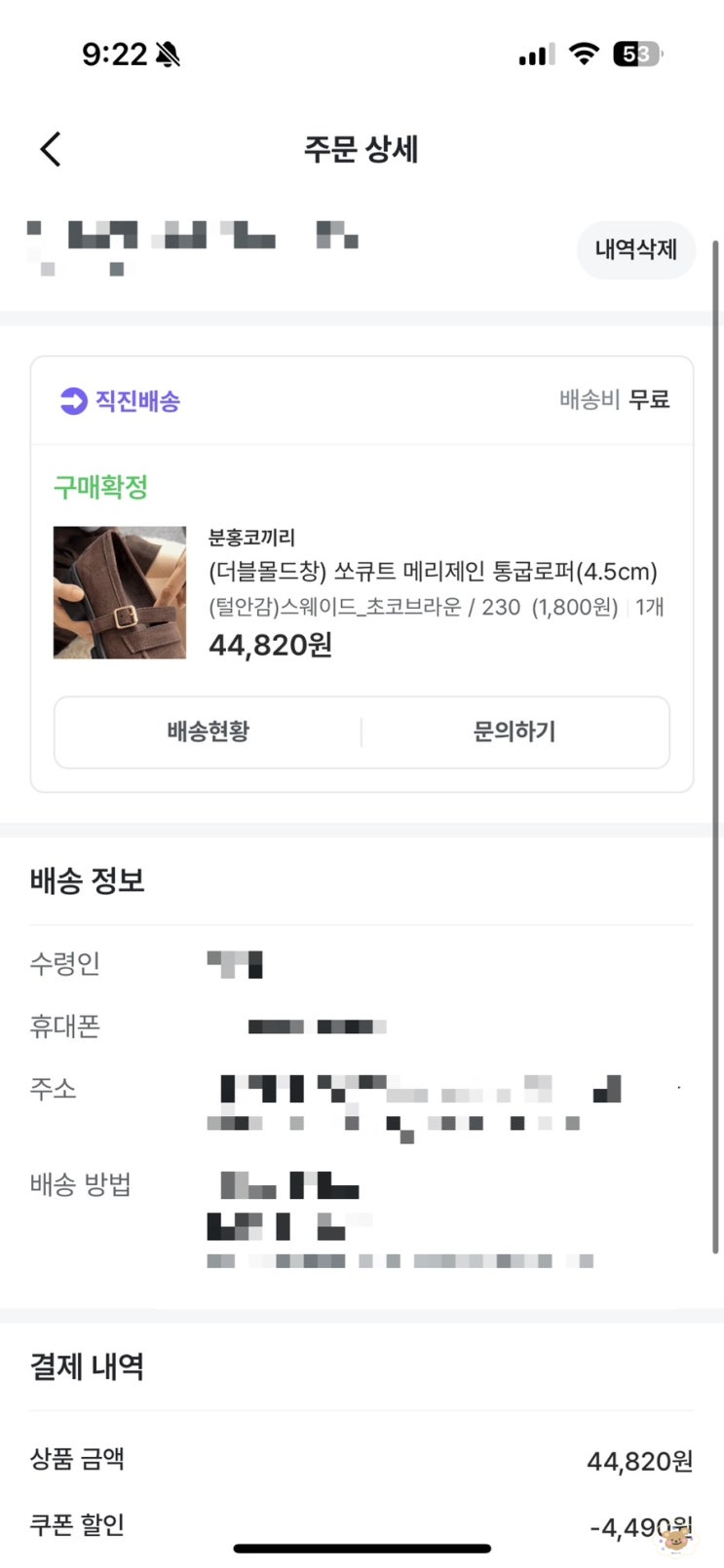Click the vertical scrollbar on the right
724x1568 pixels.
[x=716, y=740]
